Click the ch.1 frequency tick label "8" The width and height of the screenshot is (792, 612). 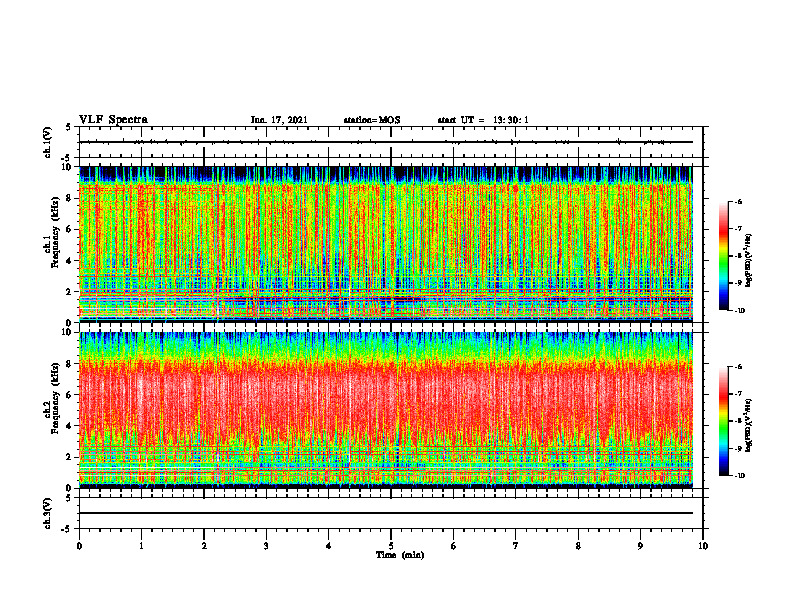[70, 198]
